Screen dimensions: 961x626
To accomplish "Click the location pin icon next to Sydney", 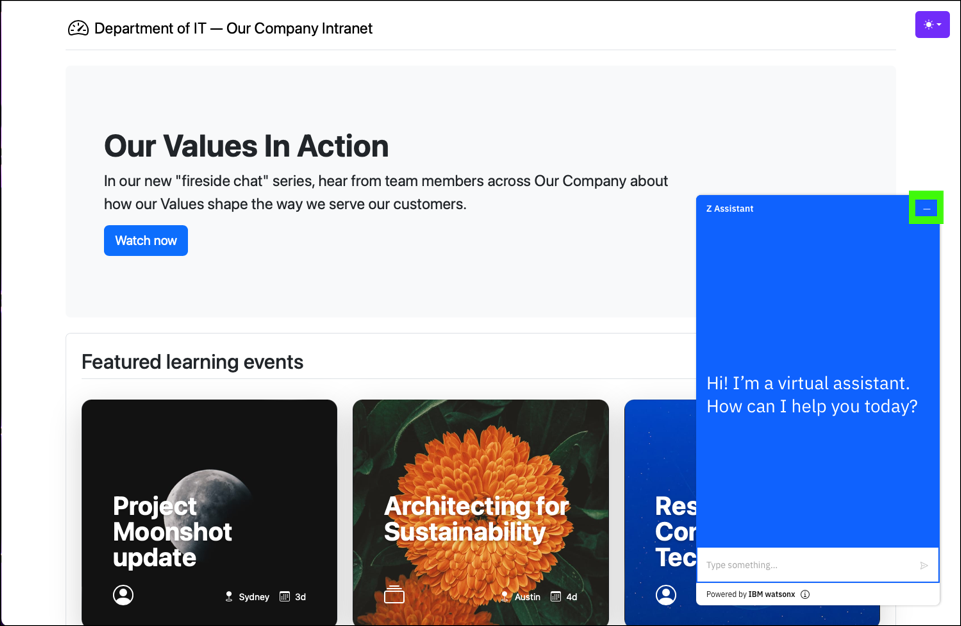I will point(229,597).
